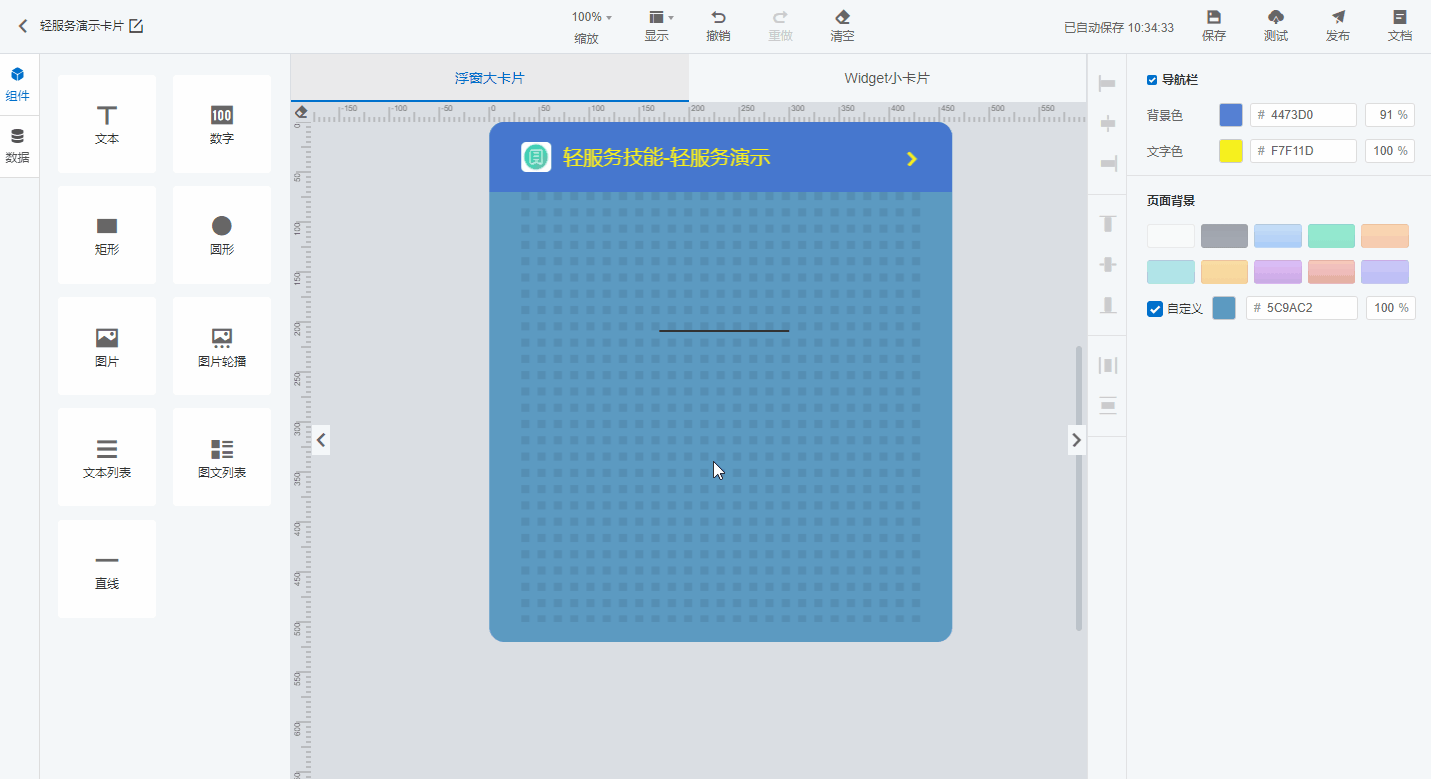Click the align top icon

point(1107,224)
